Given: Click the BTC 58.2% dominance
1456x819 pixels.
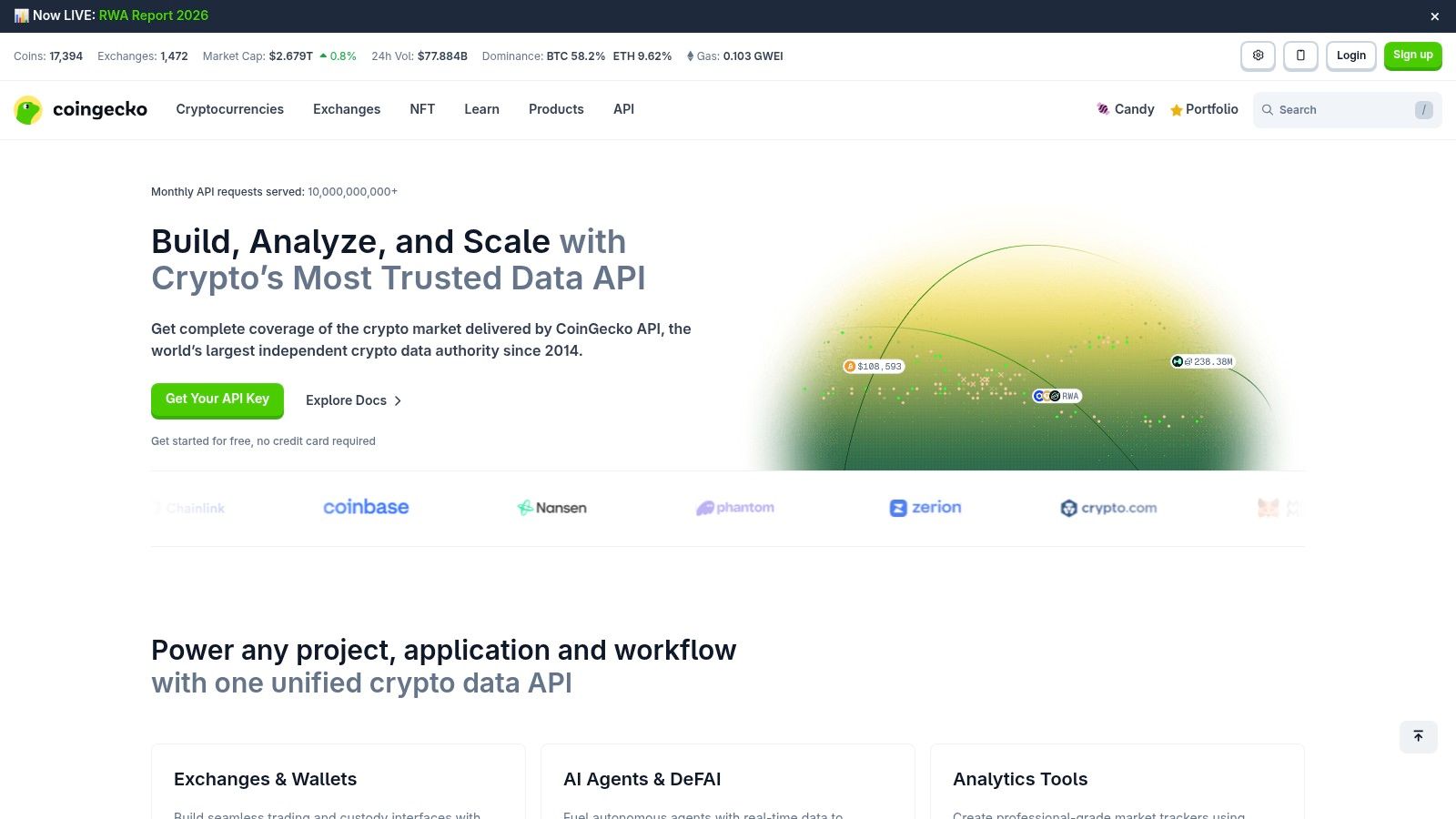Looking at the screenshot, I should [x=575, y=56].
